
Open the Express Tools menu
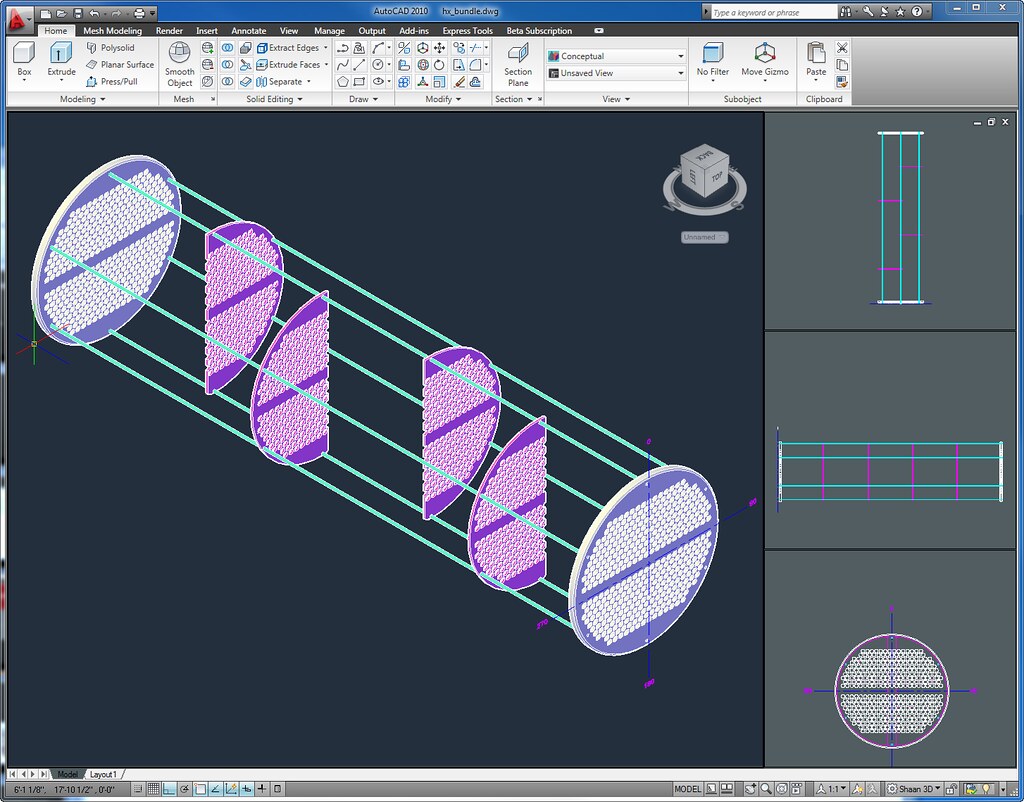[x=467, y=30]
